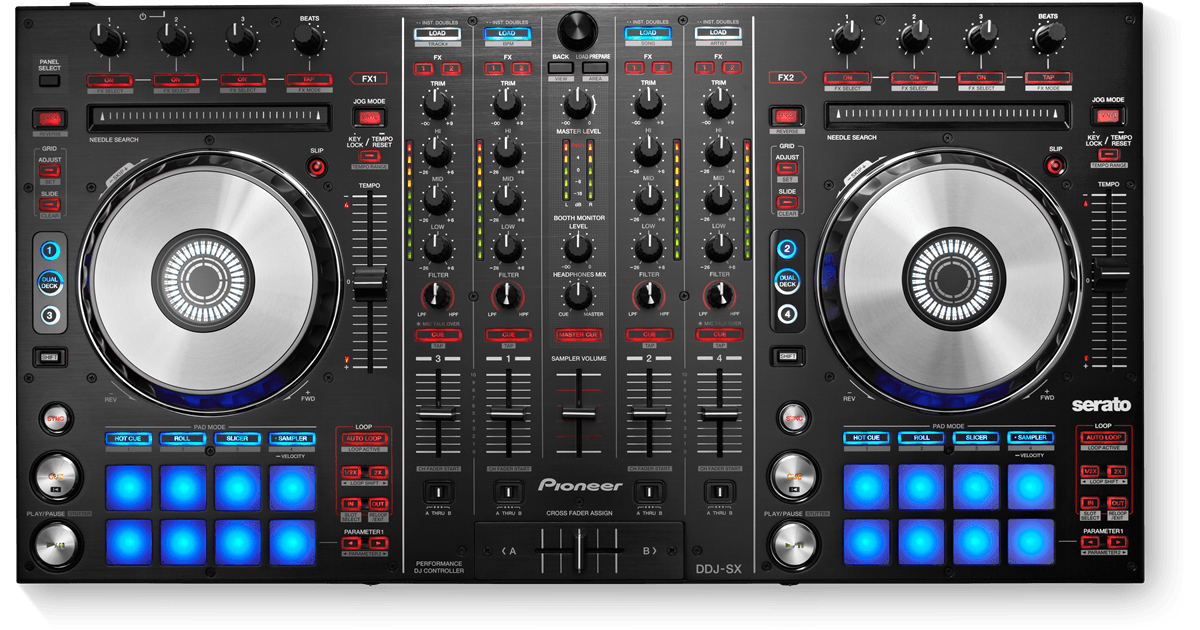Toggle SLIP mode on left deck
The image size is (1200, 630).
tap(317, 167)
